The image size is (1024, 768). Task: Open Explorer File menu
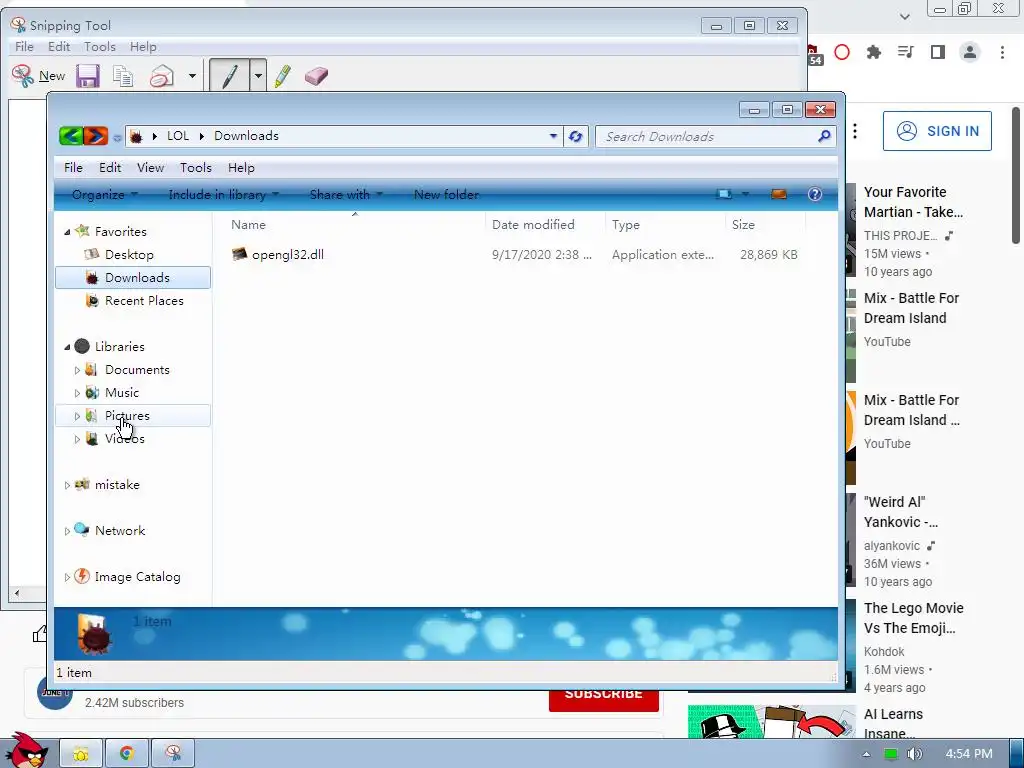73,168
